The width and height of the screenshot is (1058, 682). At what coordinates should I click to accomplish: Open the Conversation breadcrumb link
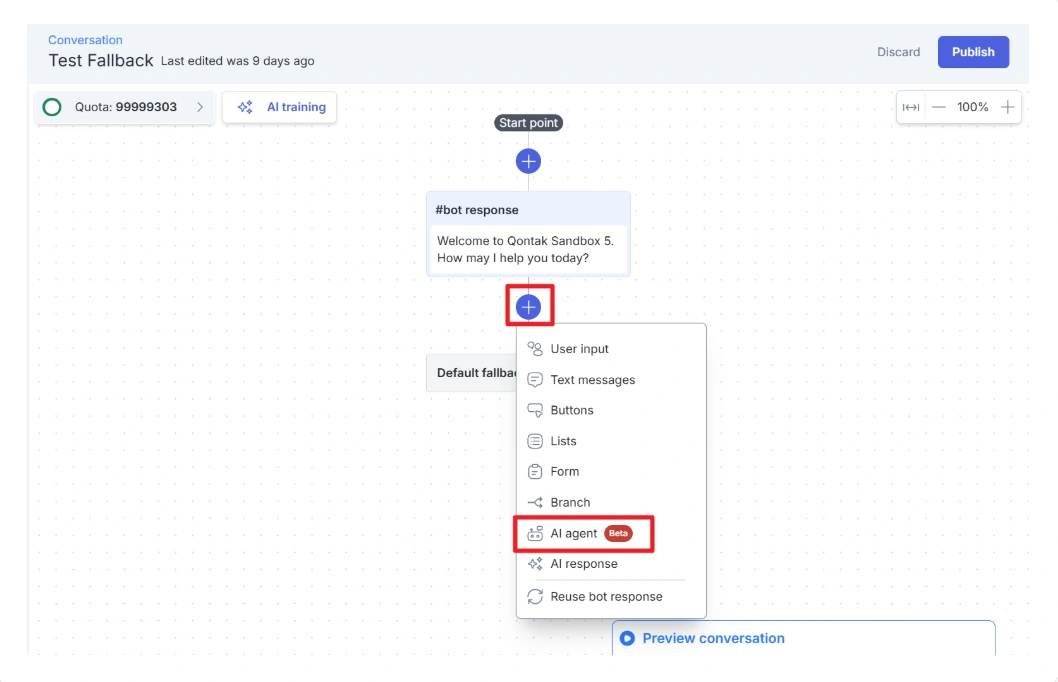pos(85,40)
